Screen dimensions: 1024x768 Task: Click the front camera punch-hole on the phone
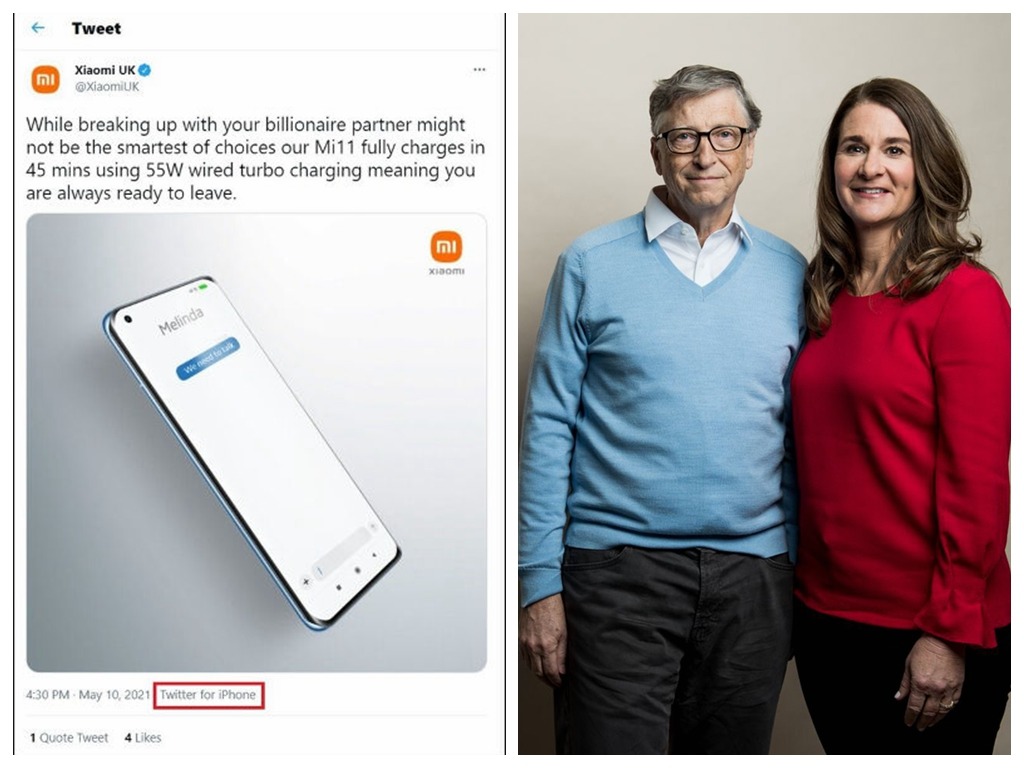tap(128, 319)
